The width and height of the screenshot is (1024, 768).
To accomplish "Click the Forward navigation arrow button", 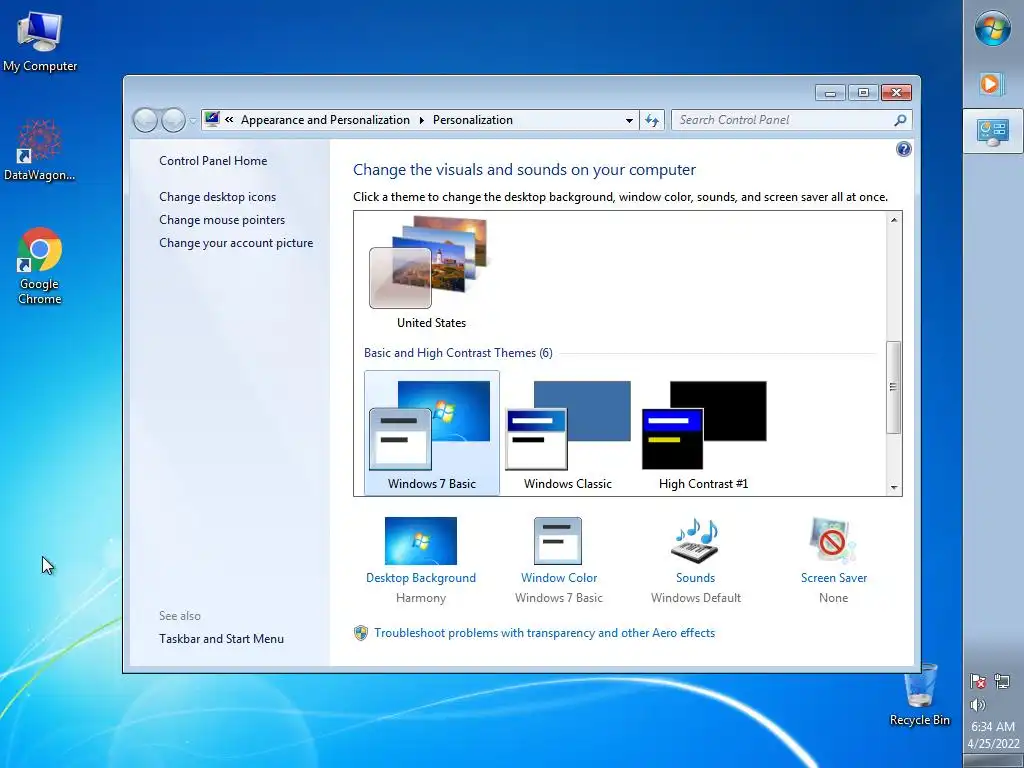I will click(173, 120).
